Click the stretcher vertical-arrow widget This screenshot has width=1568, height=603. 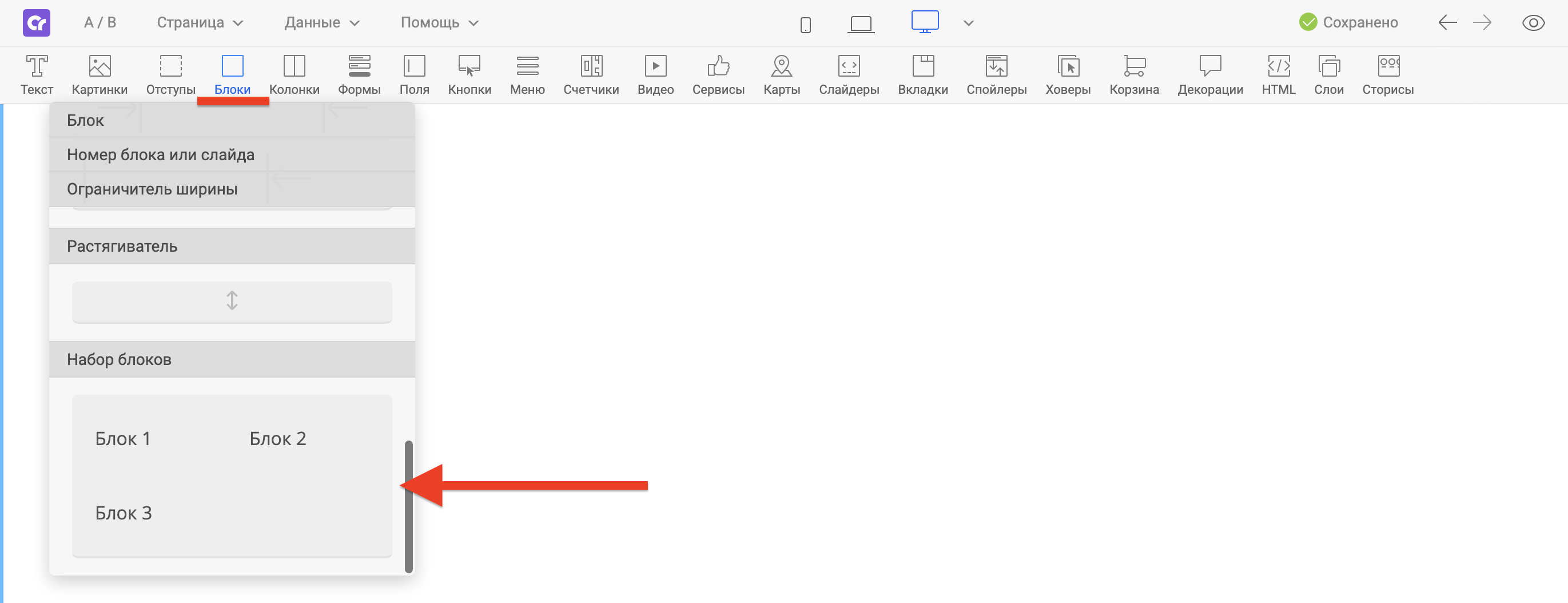coord(232,301)
